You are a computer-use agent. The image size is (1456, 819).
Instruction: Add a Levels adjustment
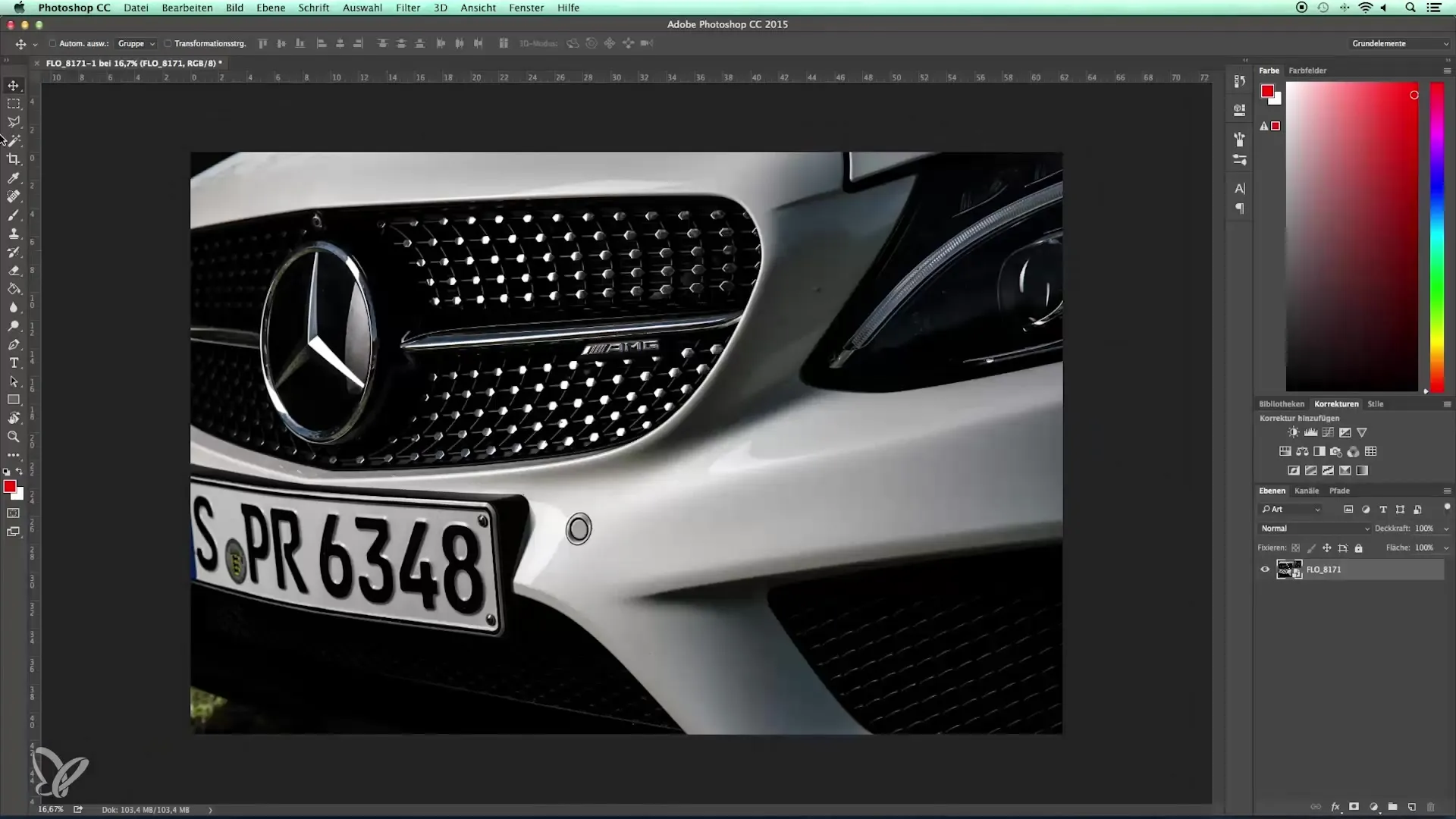1310,432
